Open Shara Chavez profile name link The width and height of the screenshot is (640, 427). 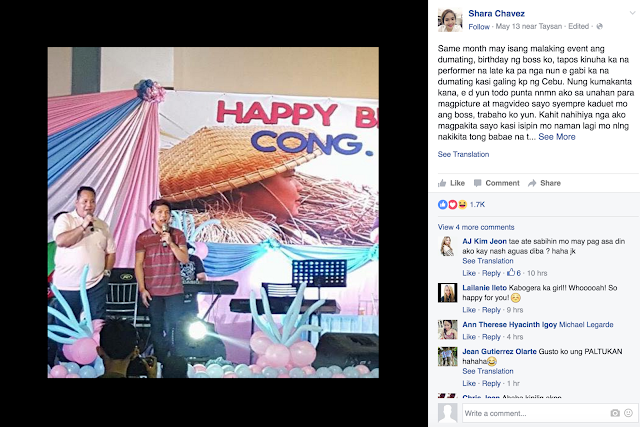click(x=496, y=13)
